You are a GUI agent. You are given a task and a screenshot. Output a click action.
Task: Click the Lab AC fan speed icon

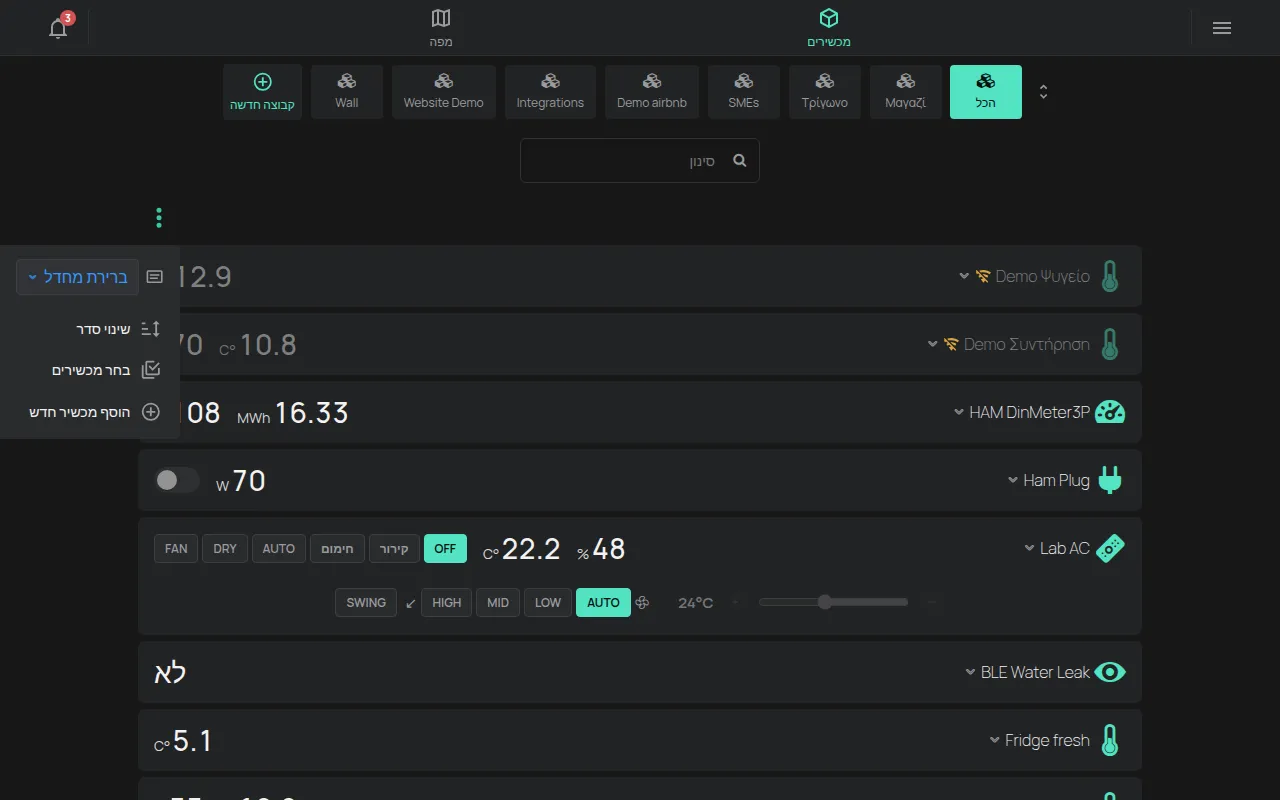coord(643,603)
